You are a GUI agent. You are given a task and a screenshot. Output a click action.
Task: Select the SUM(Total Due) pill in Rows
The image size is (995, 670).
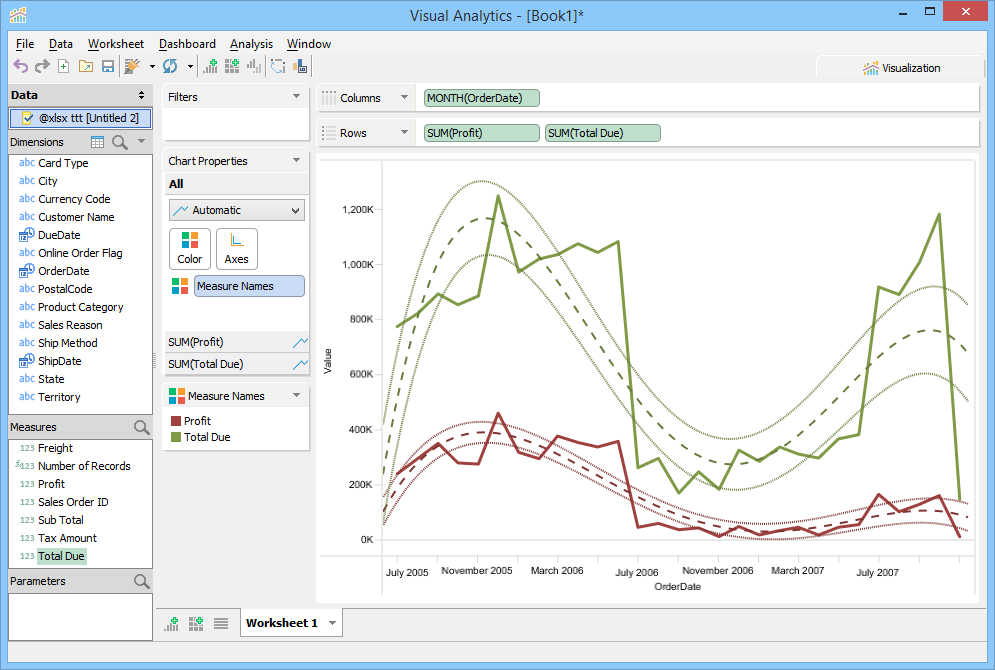[603, 133]
